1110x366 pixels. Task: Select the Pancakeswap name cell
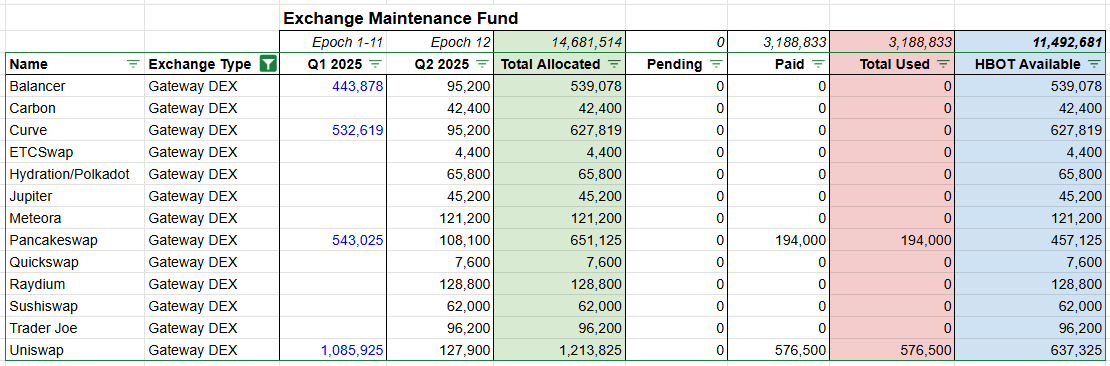tap(74, 240)
